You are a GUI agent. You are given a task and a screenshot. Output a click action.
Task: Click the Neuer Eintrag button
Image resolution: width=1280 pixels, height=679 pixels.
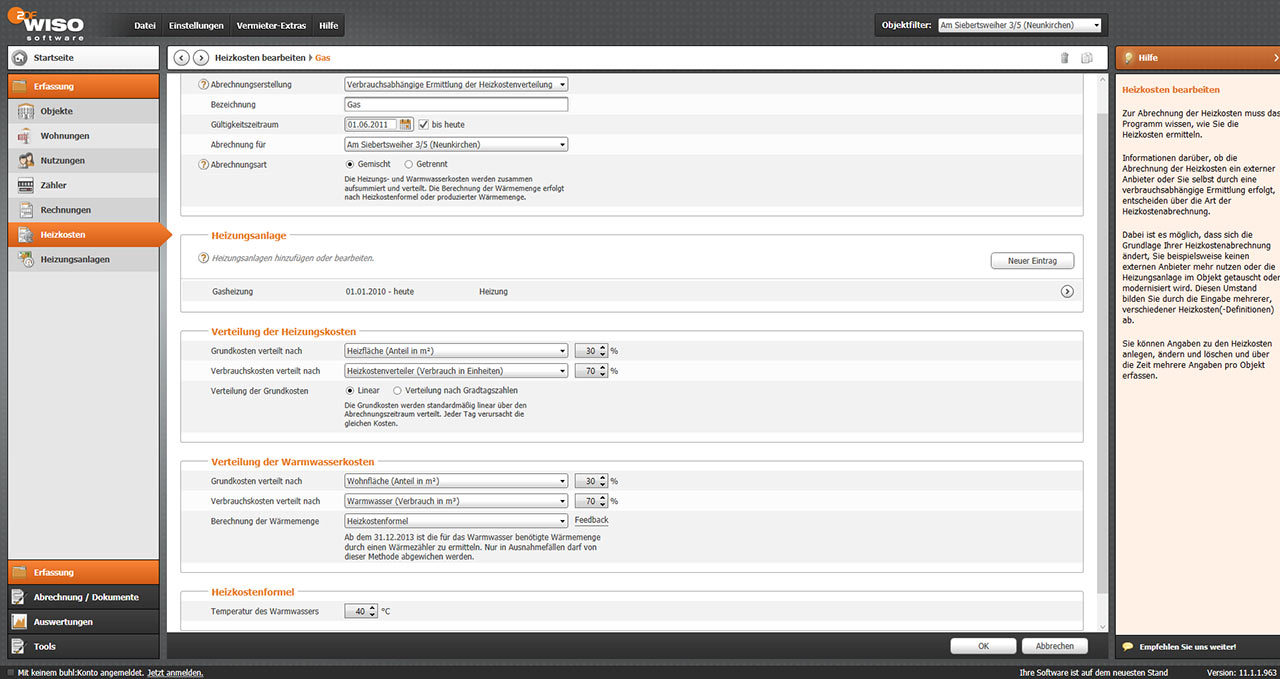click(1033, 261)
